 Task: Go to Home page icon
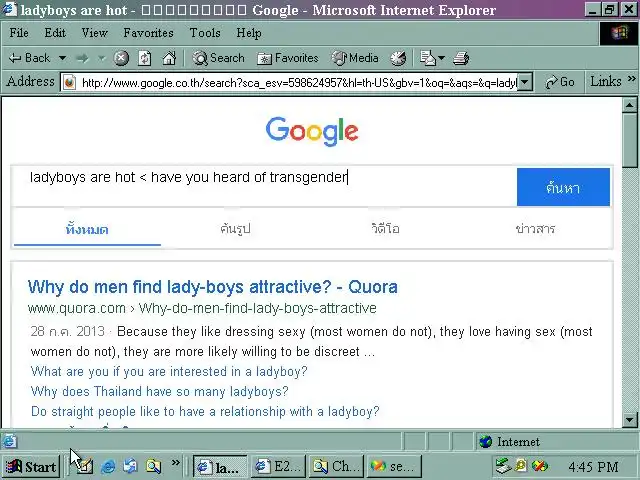point(169,58)
